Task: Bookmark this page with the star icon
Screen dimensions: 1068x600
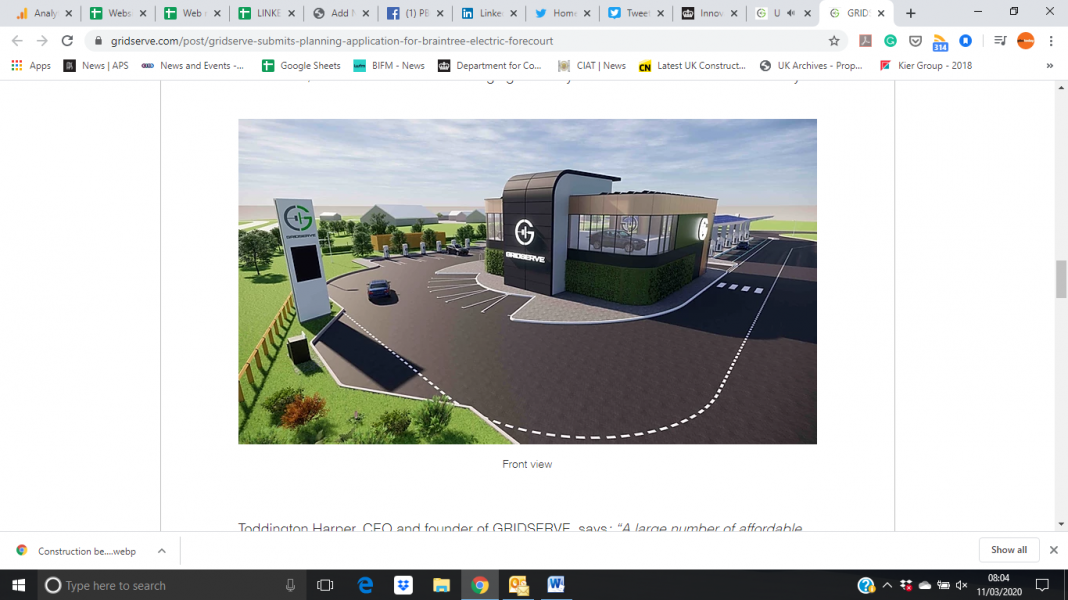Action: (x=834, y=41)
